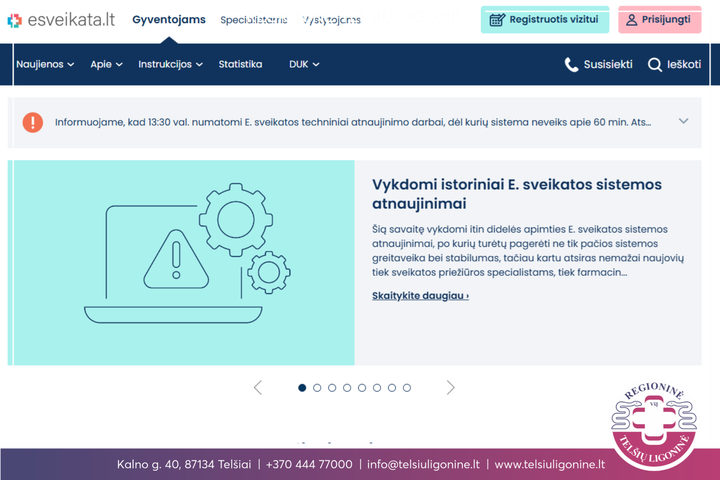This screenshot has width=720, height=480.
Task: Open the DUK dropdown menu
Action: (304, 64)
